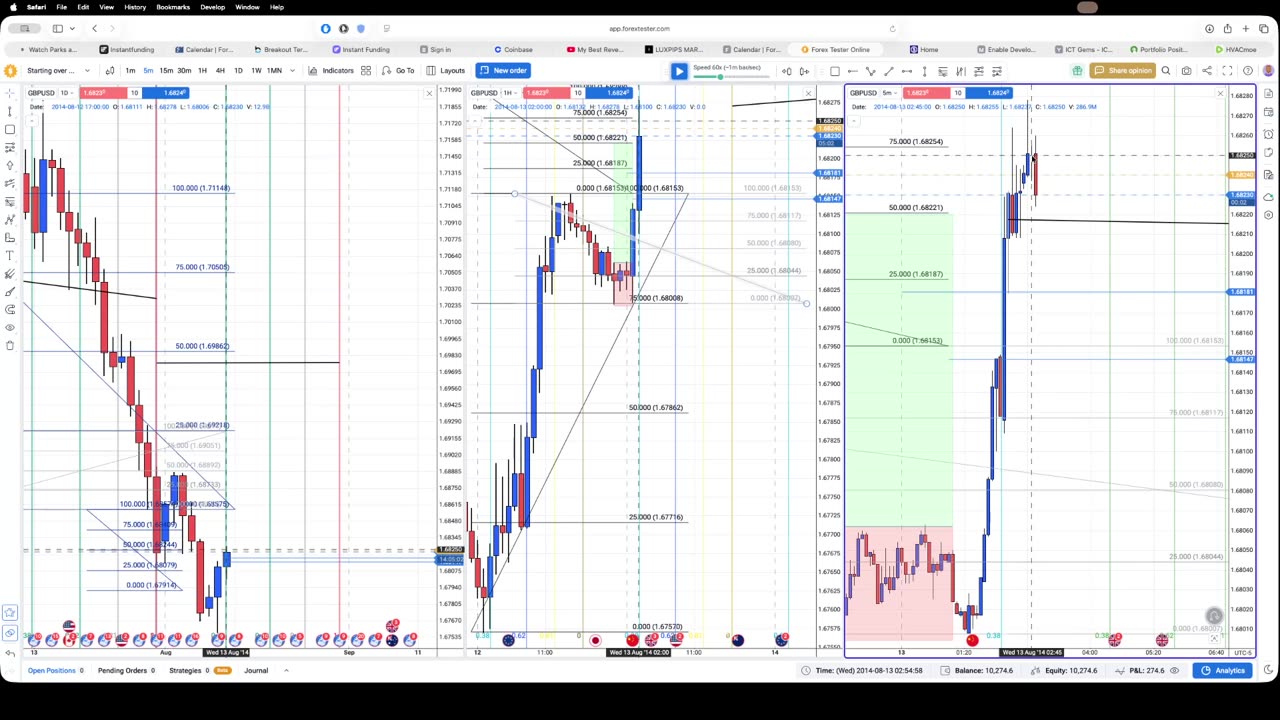Screen dimensions: 1280x720
Task: Select the horizontal ray line tool
Action: pyautogui.click(x=853, y=71)
